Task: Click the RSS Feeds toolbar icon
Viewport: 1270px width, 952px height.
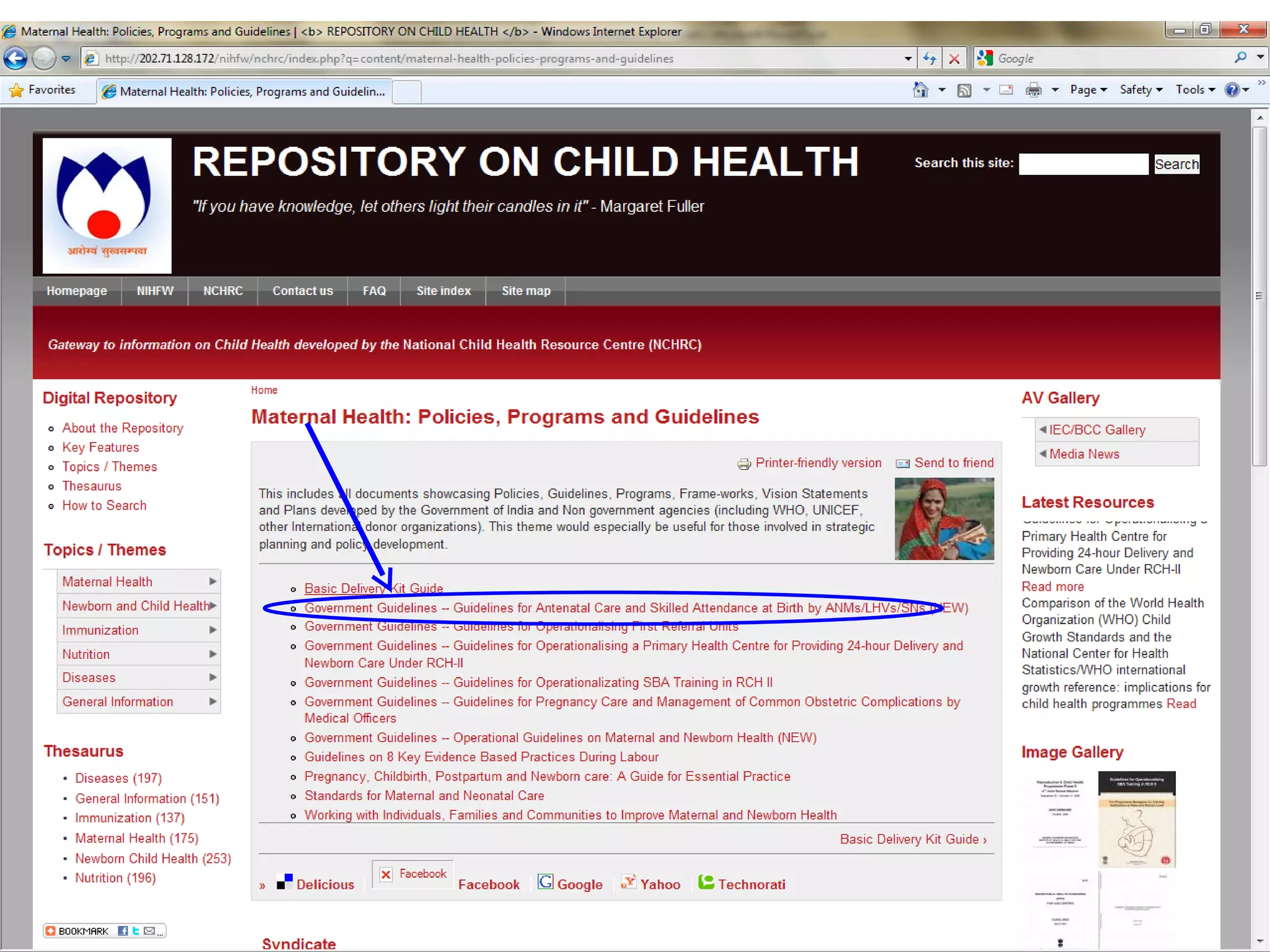Action: tap(964, 90)
